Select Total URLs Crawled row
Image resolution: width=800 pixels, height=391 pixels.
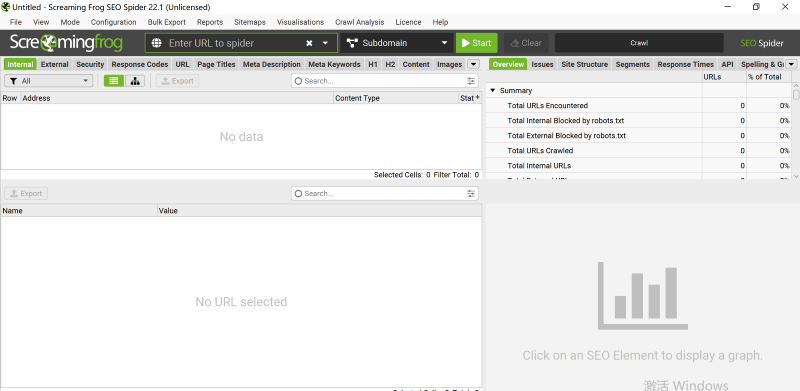pyautogui.click(x=639, y=151)
